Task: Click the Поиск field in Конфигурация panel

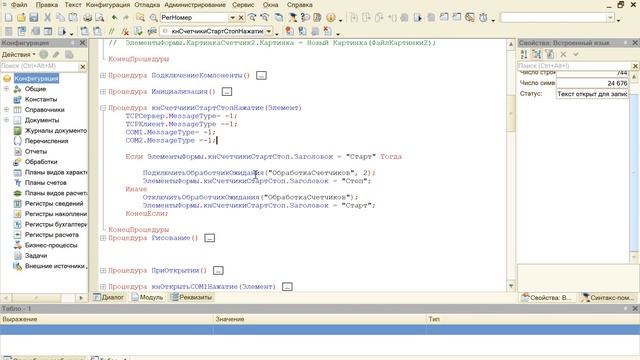Action: [40, 66]
